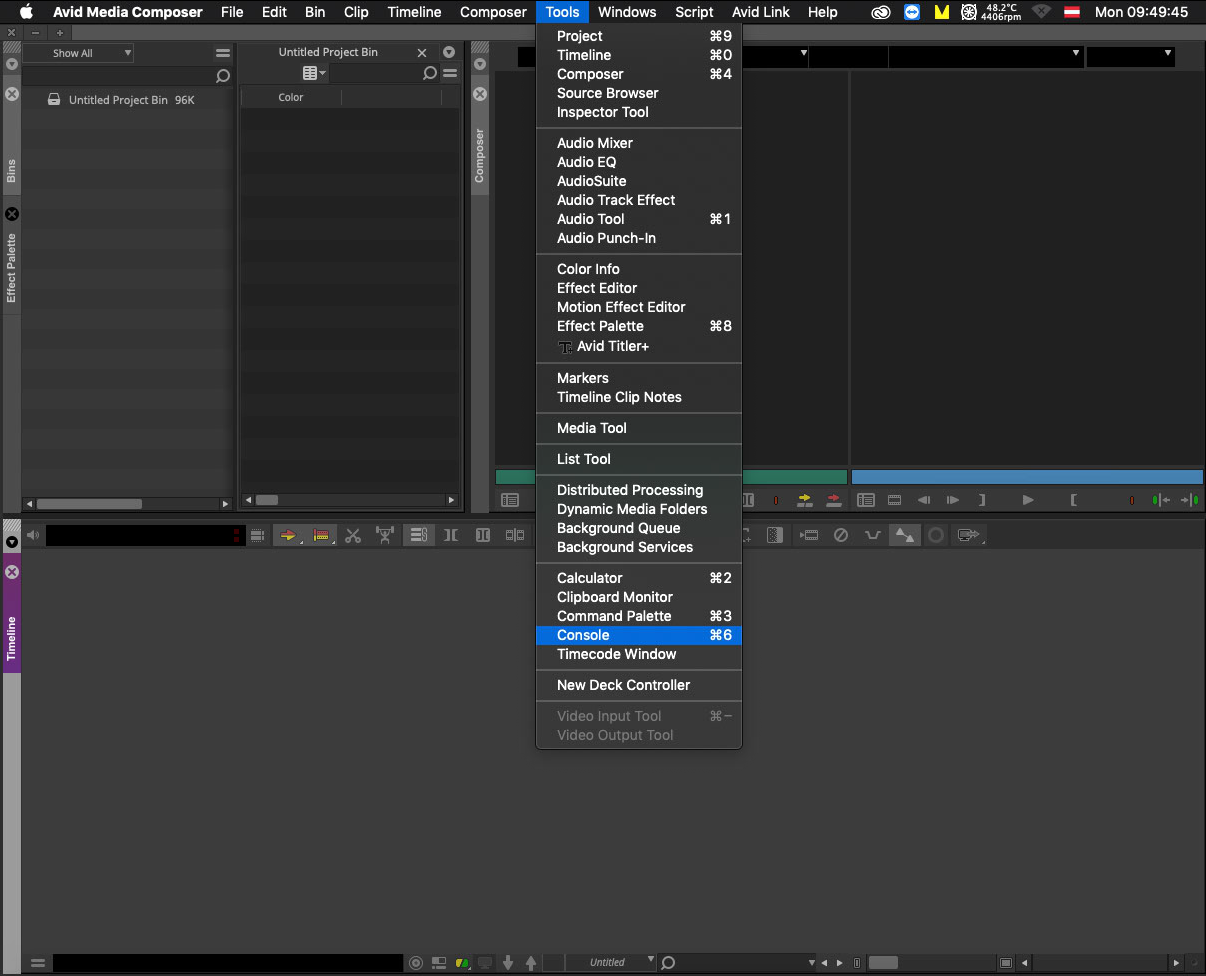Viewport: 1206px width, 976px height.
Task: Click the Go to Out green marker icon
Action: click(x=1190, y=500)
